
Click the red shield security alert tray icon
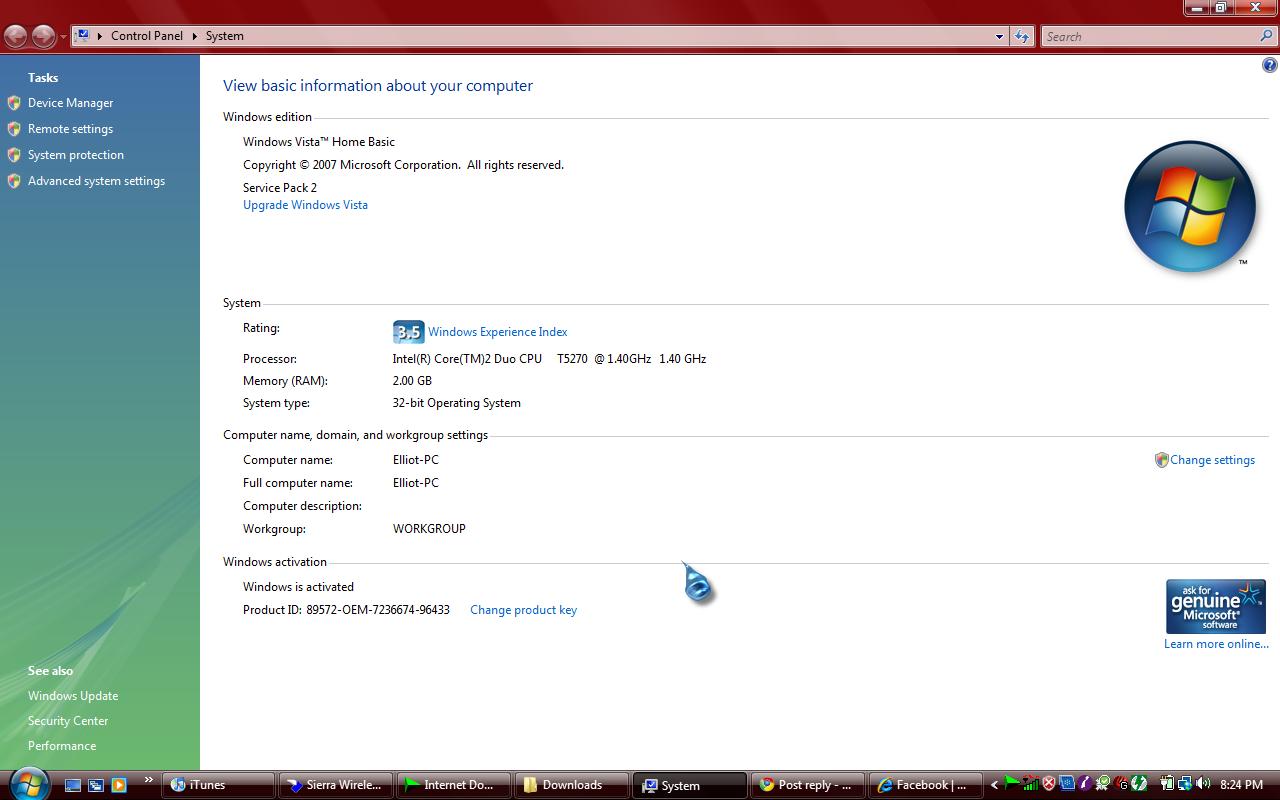coord(1049,784)
